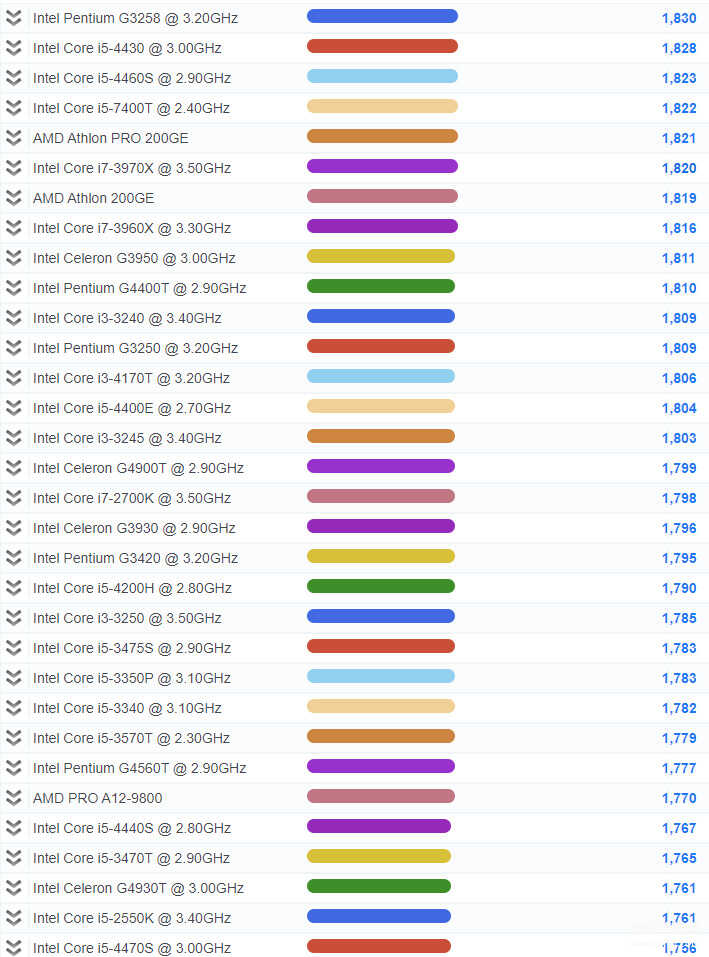Click the score 1,796 for Celeron G3930
Screen dimensions: 709x957
click(x=679, y=528)
